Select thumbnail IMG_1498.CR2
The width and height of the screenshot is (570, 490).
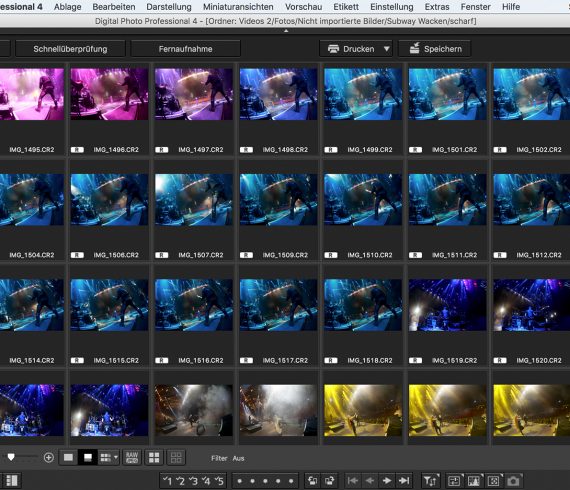point(278,94)
